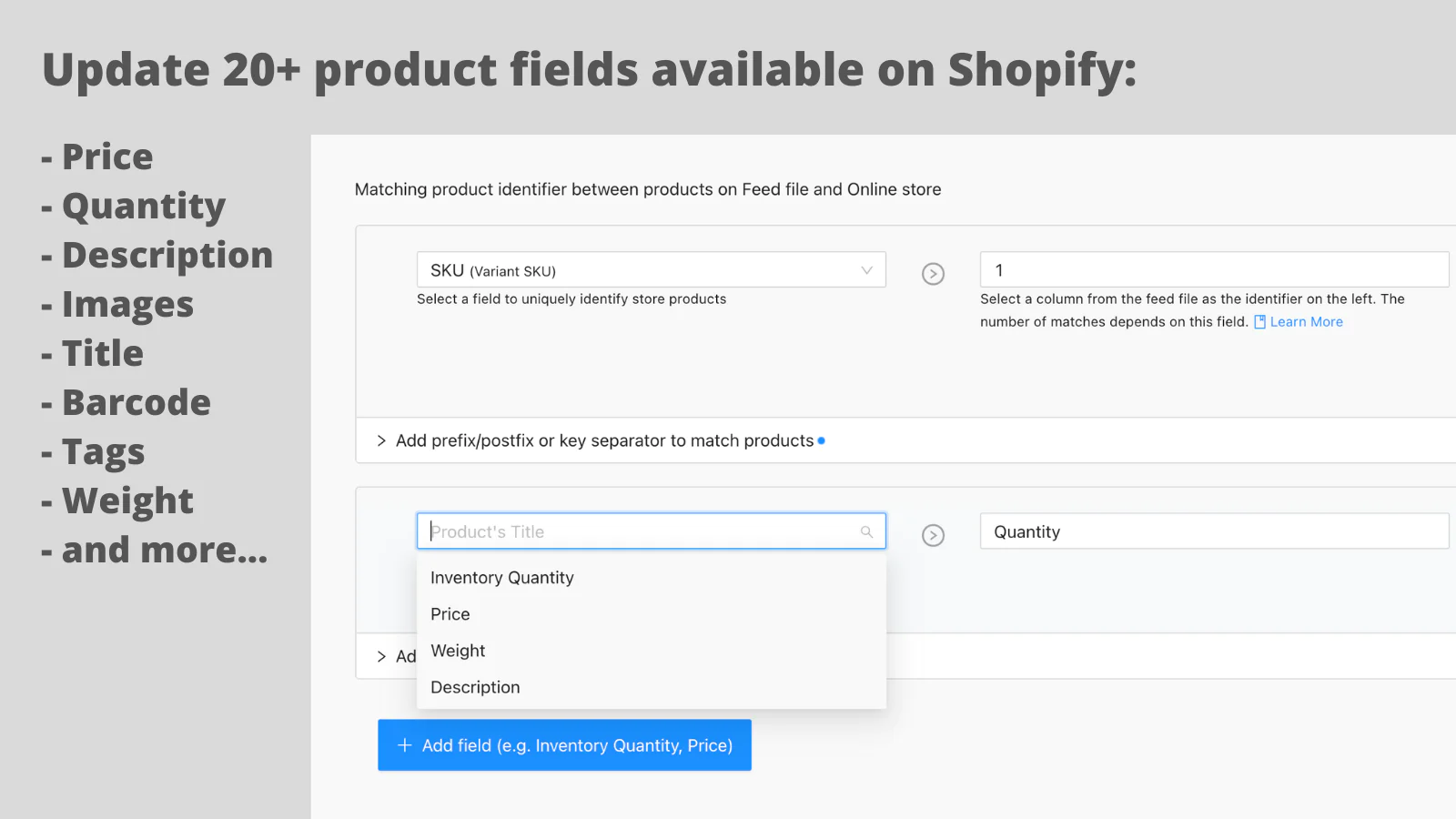Click the Product's Title search field

651,531
